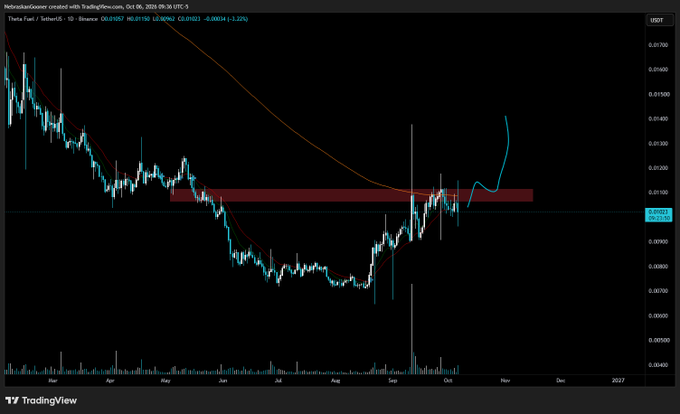Click the open value O0.01057
The height and width of the screenshot is (414, 680).
point(112,19)
